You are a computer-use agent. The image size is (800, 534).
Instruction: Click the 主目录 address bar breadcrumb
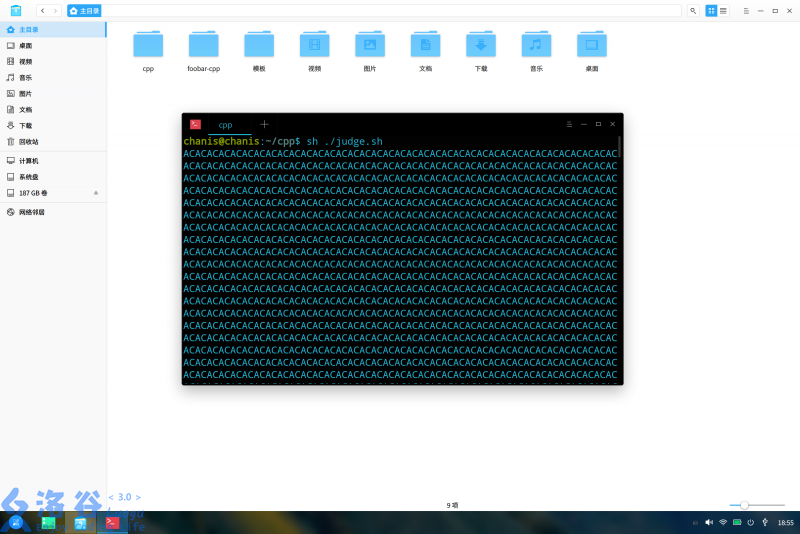84,10
